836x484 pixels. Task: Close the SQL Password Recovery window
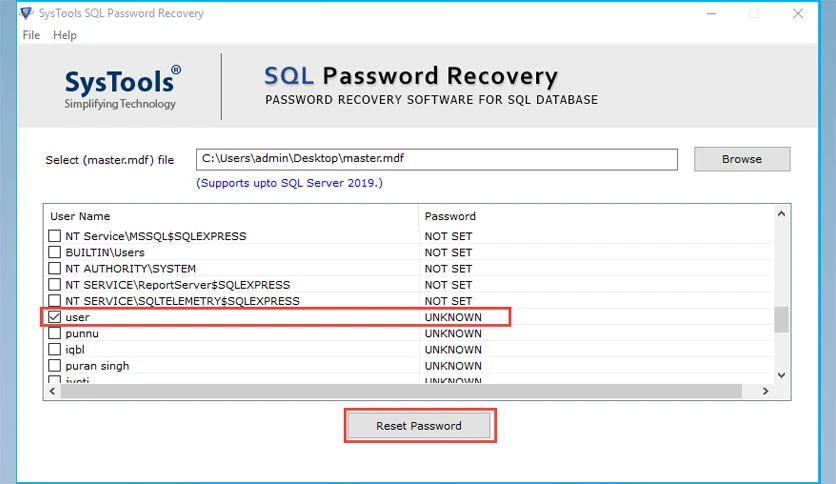tap(798, 13)
